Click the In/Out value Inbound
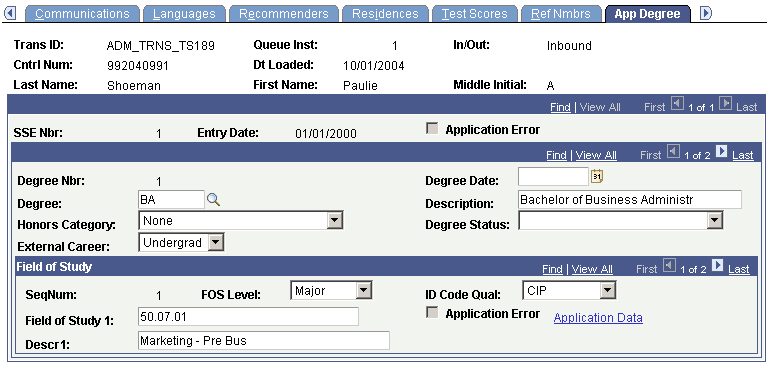 tap(569, 46)
